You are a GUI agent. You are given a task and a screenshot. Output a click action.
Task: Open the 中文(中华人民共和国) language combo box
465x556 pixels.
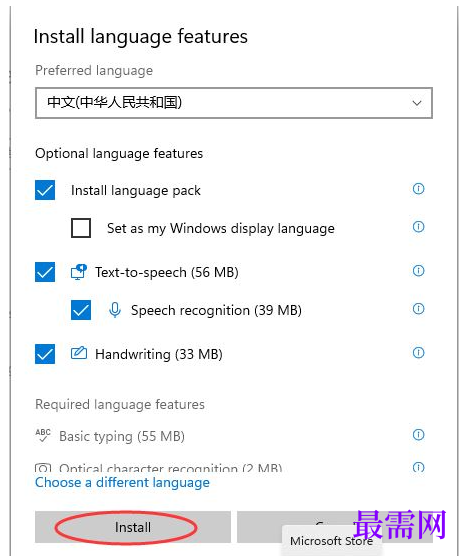(234, 103)
